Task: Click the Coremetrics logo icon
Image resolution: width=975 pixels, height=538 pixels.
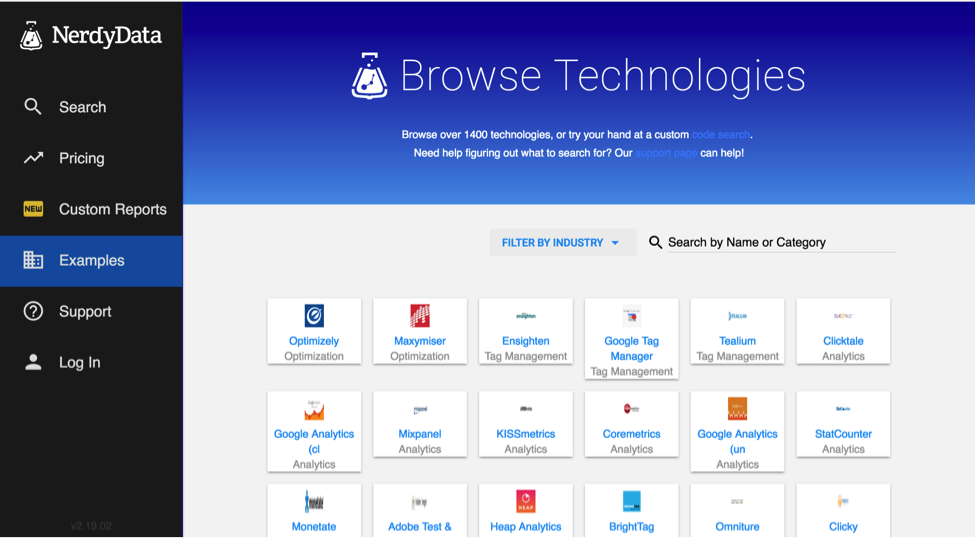Action: (632, 409)
